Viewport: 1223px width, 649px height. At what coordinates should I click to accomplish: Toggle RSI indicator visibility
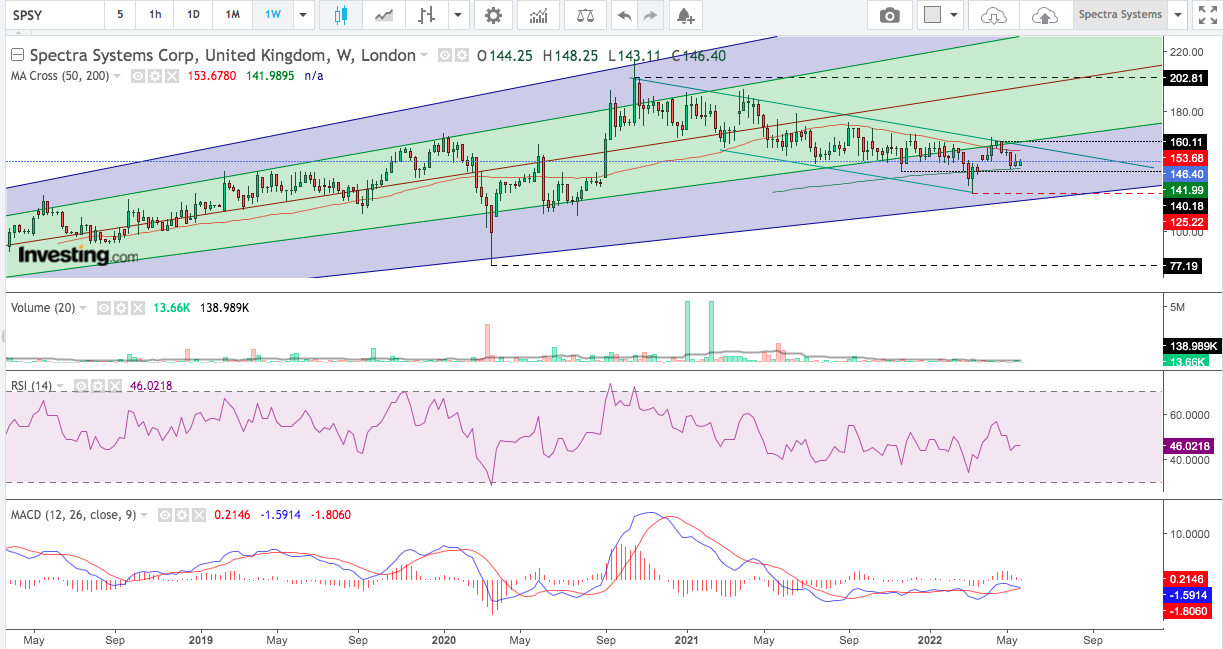(79, 386)
